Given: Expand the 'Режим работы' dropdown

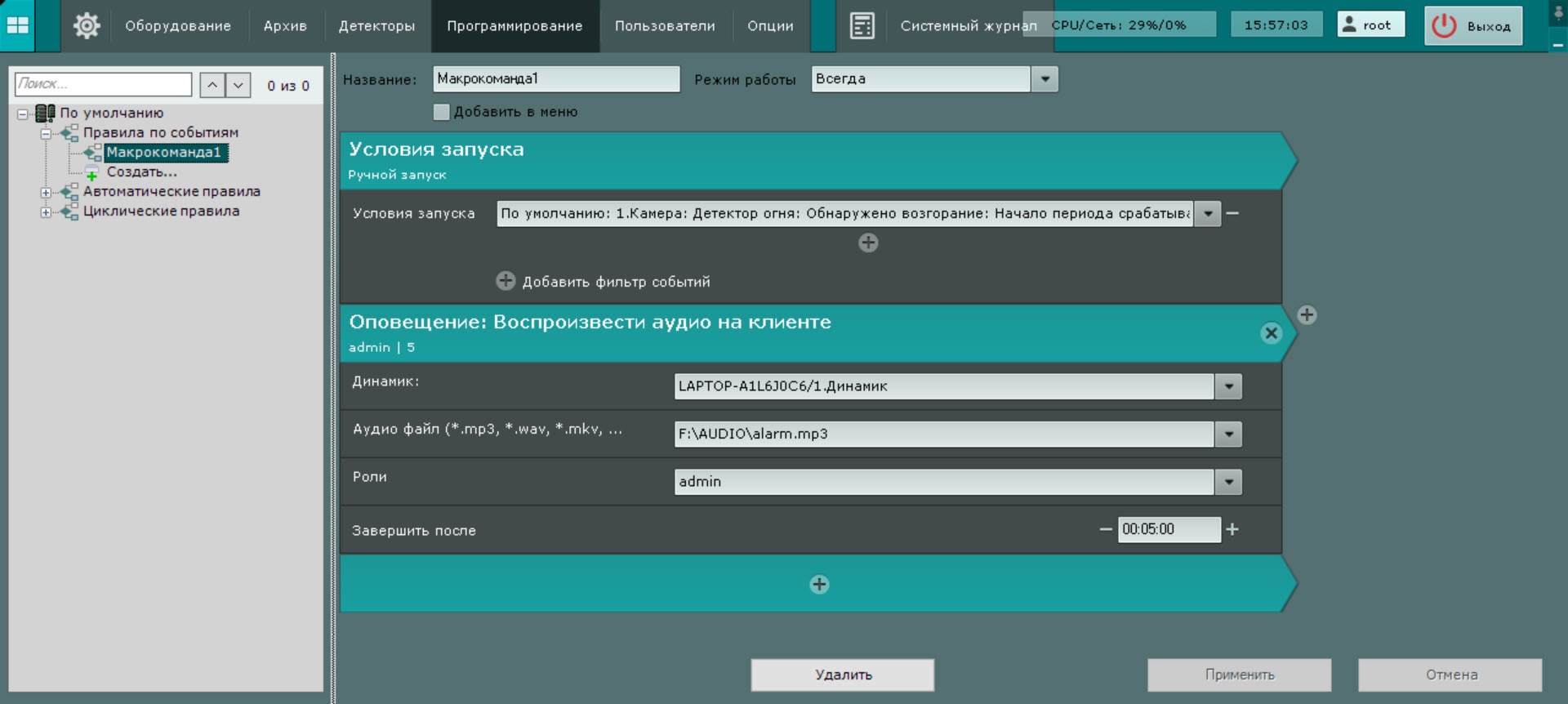Looking at the screenshot, I should click(1045, 79).
